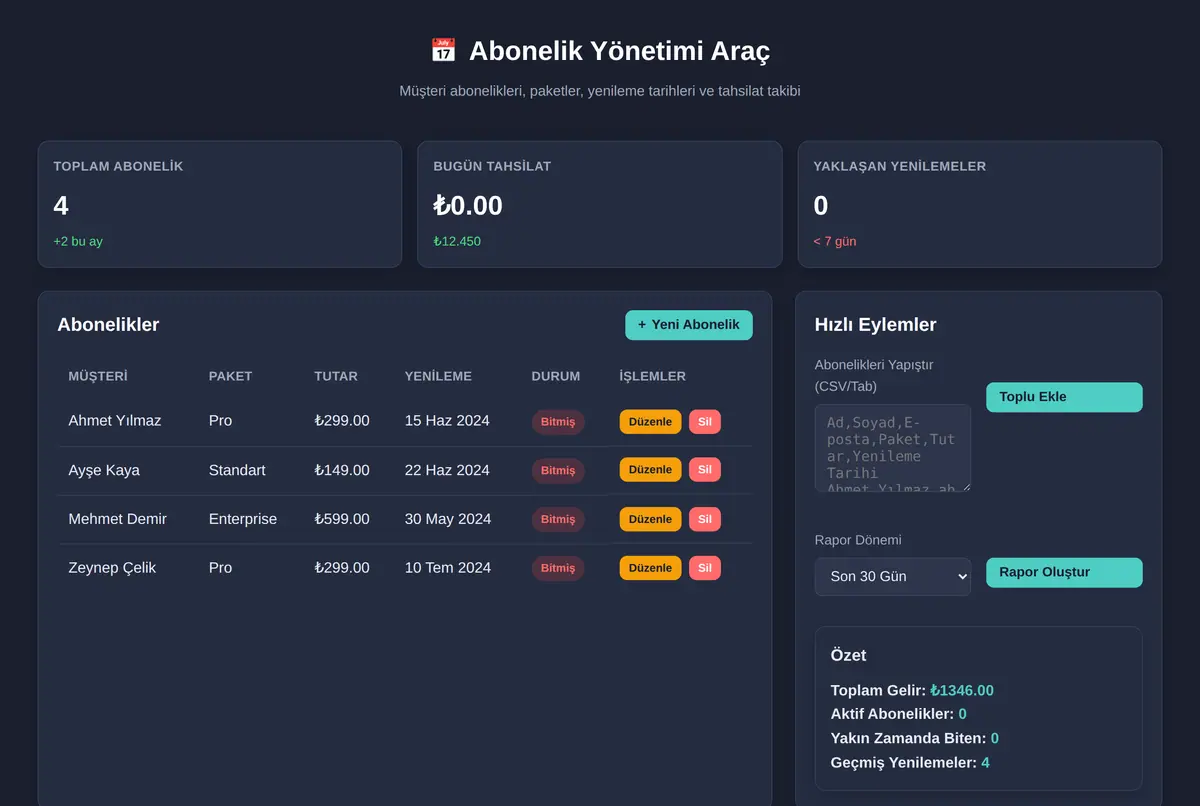
Task: Click the ₺12.450 text under Bugün Tahsilat
Action: tap(457, 242)
